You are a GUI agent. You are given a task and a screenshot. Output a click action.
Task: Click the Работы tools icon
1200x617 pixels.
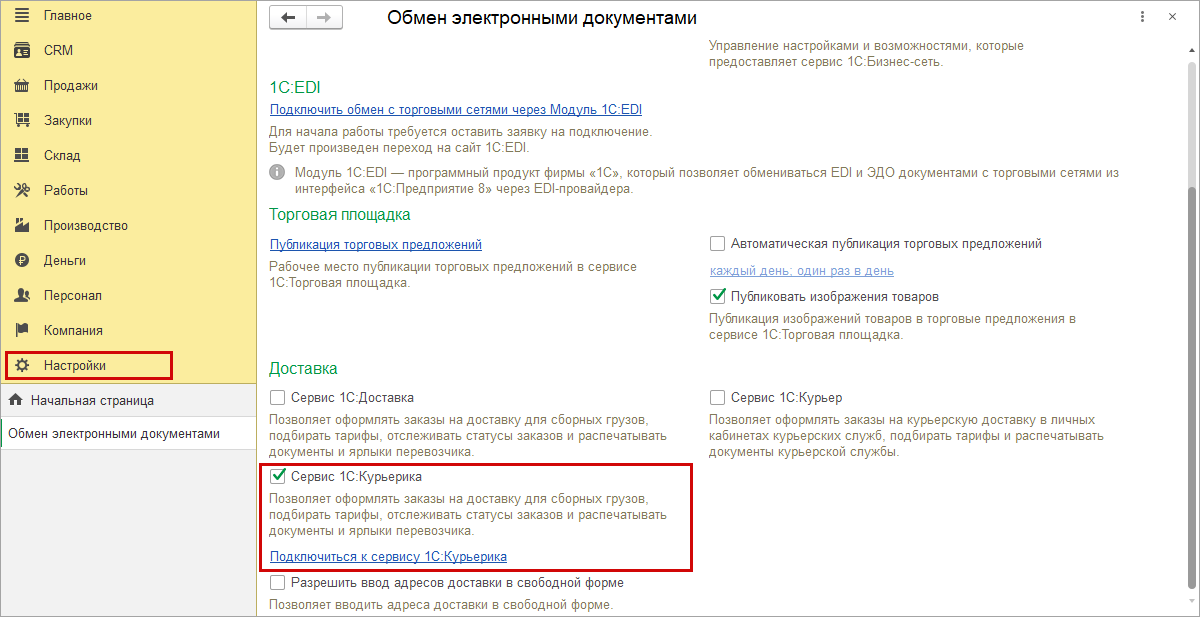22,190
